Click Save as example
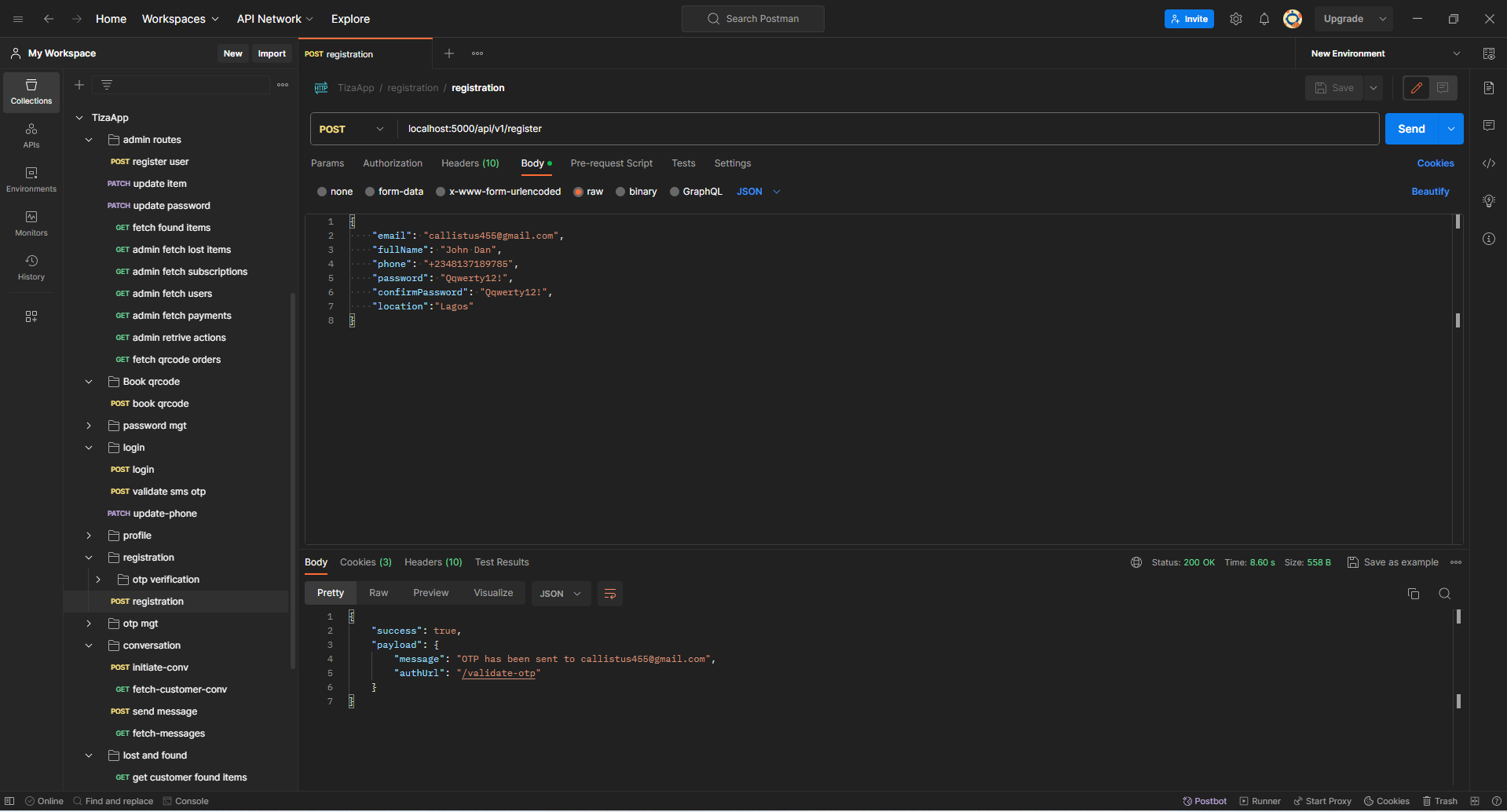The width and height of the screenshot is (1507, 812). click(x=1393, y=562)
